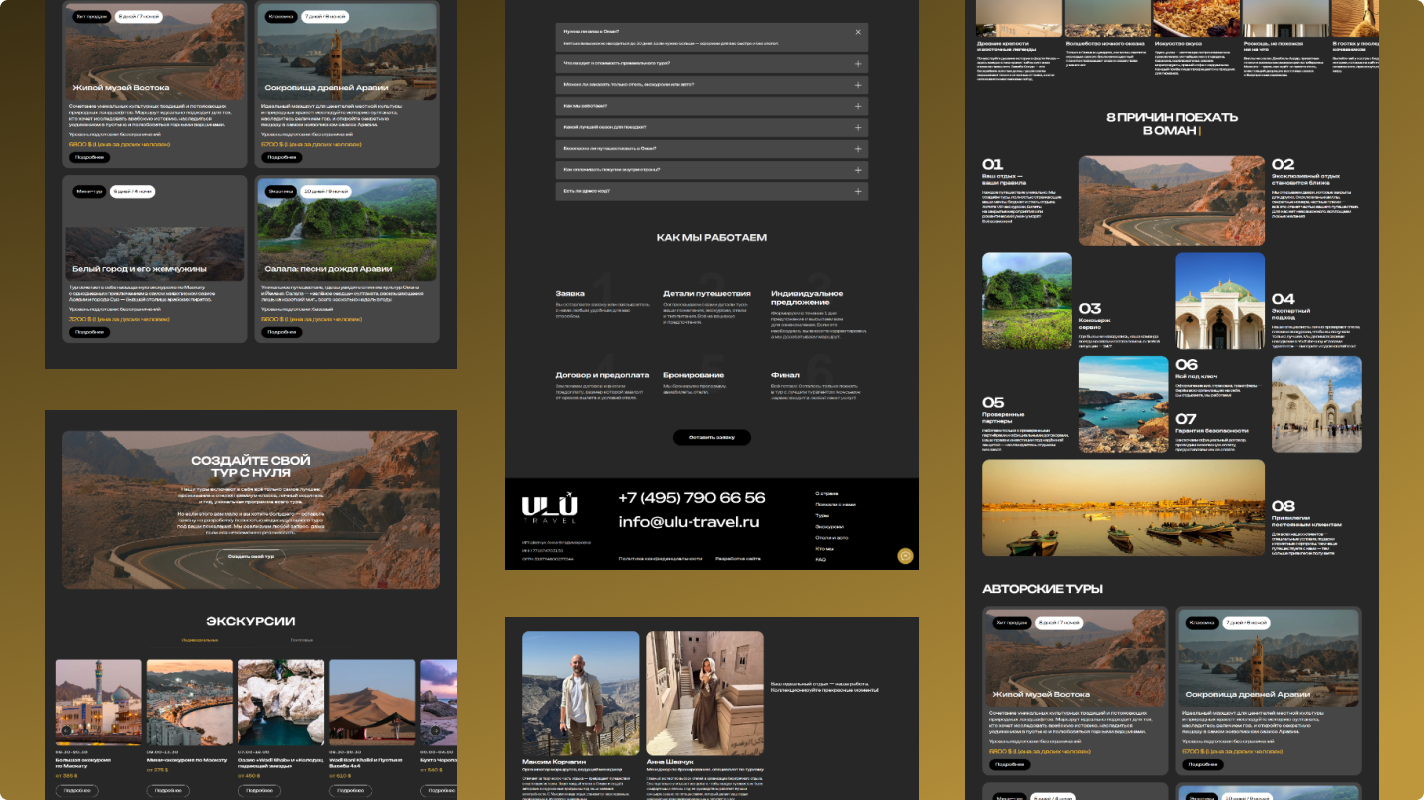Open 'О стране' in the footer menu

pyautogui.click(x=826, y=493)
